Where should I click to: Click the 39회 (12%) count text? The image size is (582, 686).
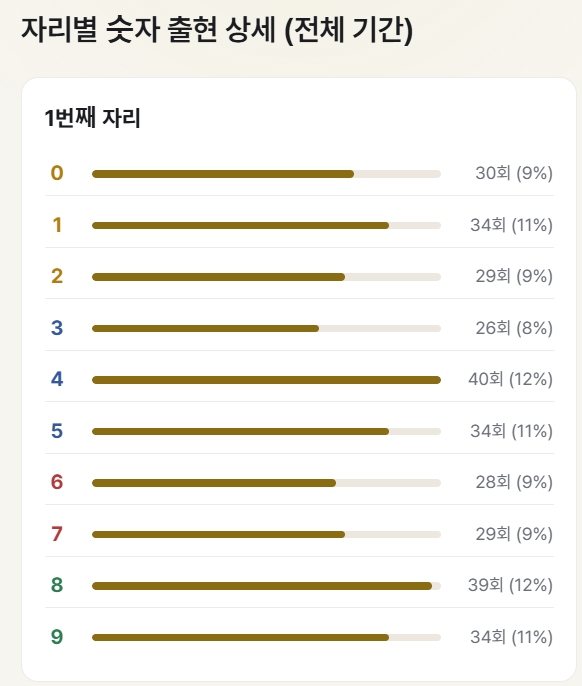pyautogui.click(x=510, y=585)
